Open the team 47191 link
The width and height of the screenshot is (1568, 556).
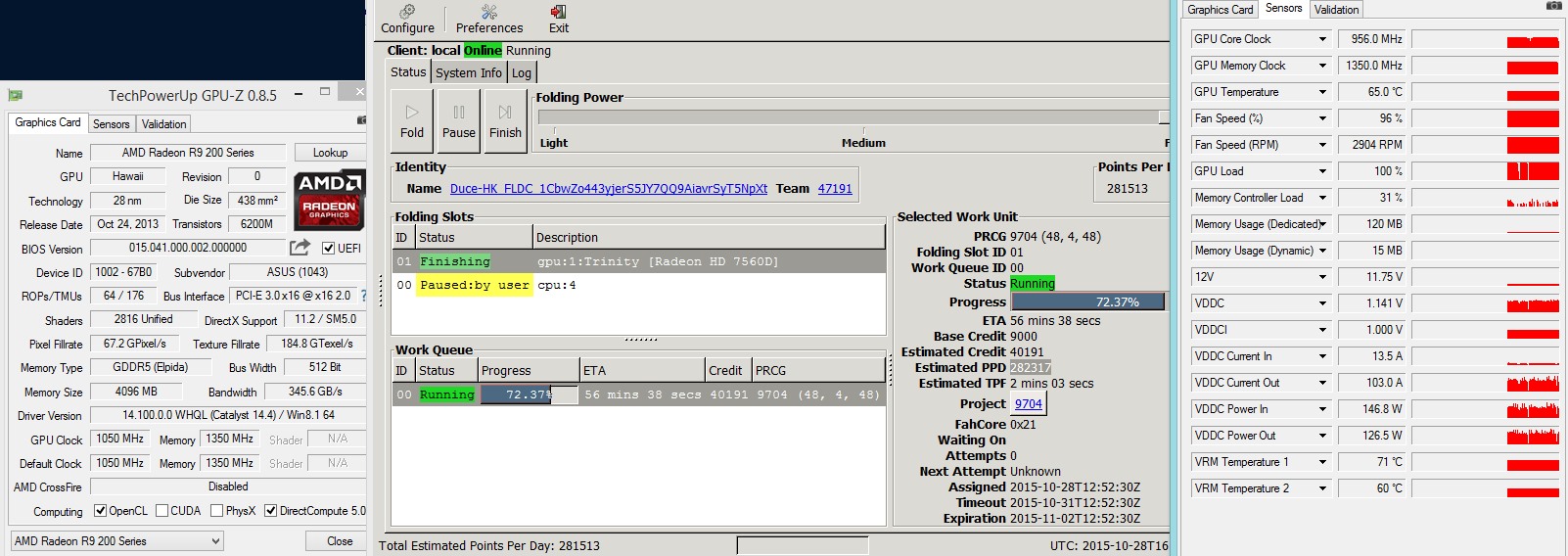(x=835, y=188)
